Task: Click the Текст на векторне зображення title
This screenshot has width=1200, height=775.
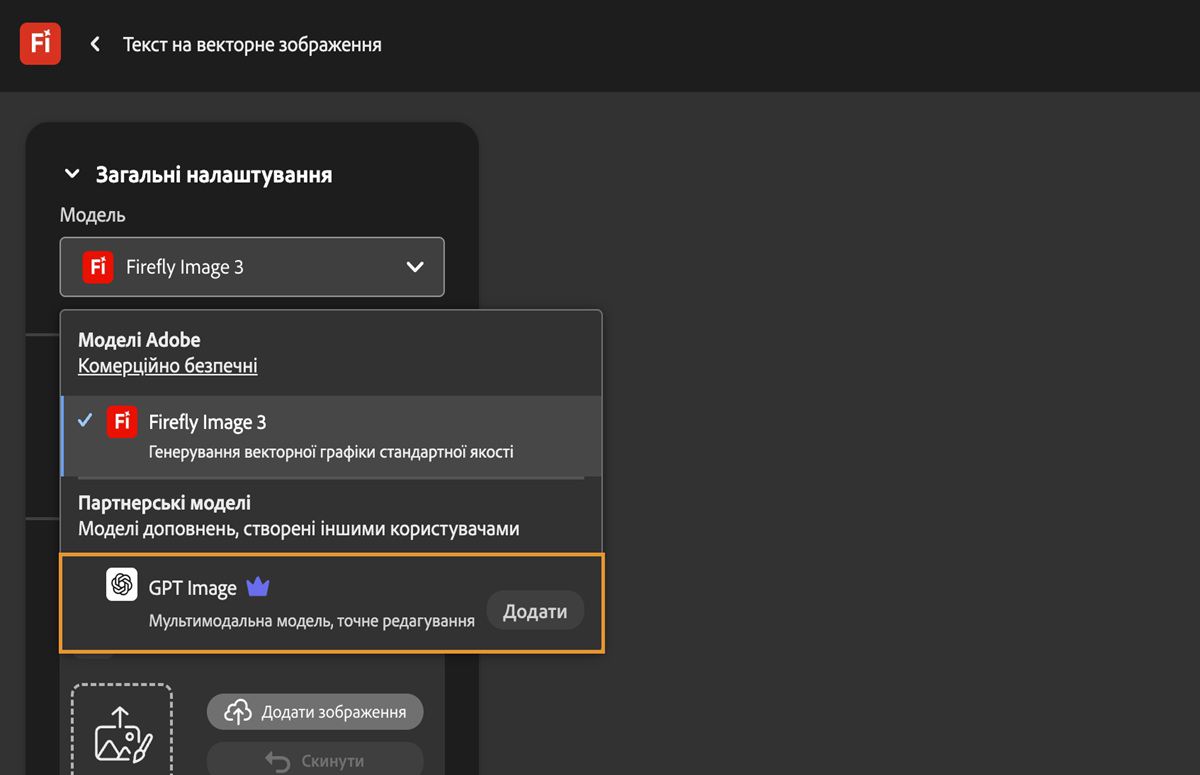Action: [252, 44]
